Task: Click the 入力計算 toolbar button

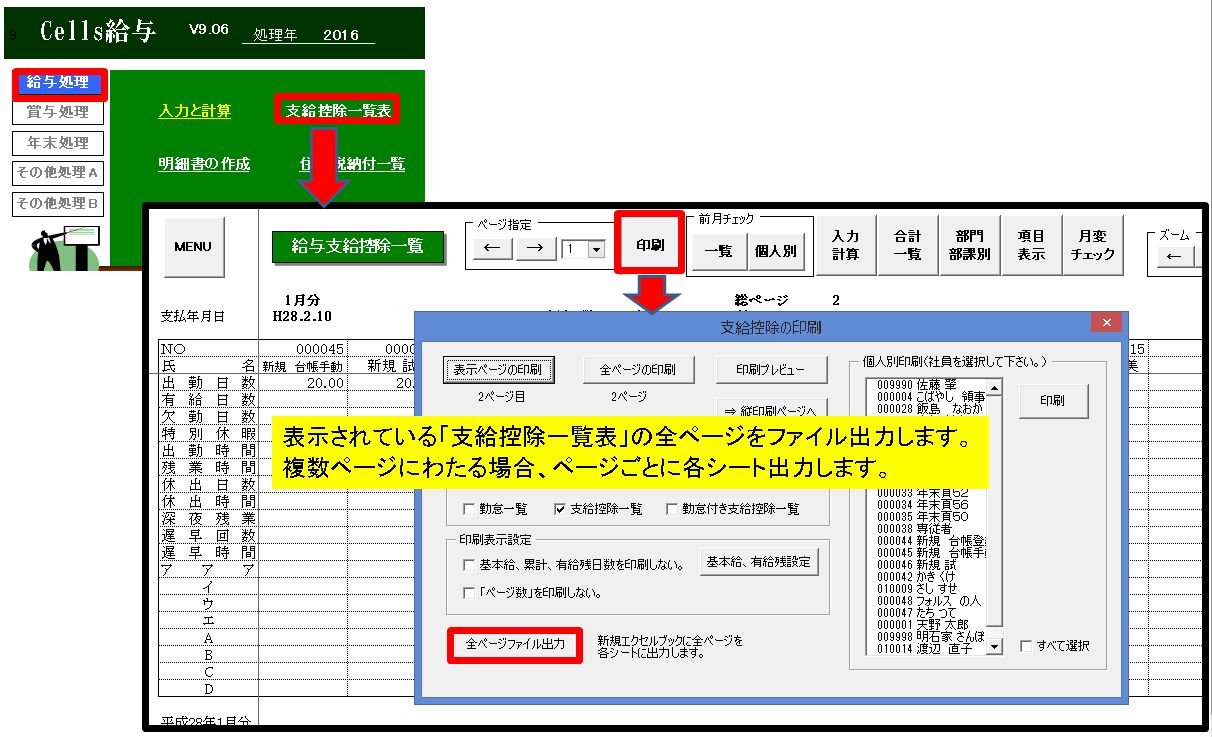Action: pyautogui.click(x=845, y=245)
